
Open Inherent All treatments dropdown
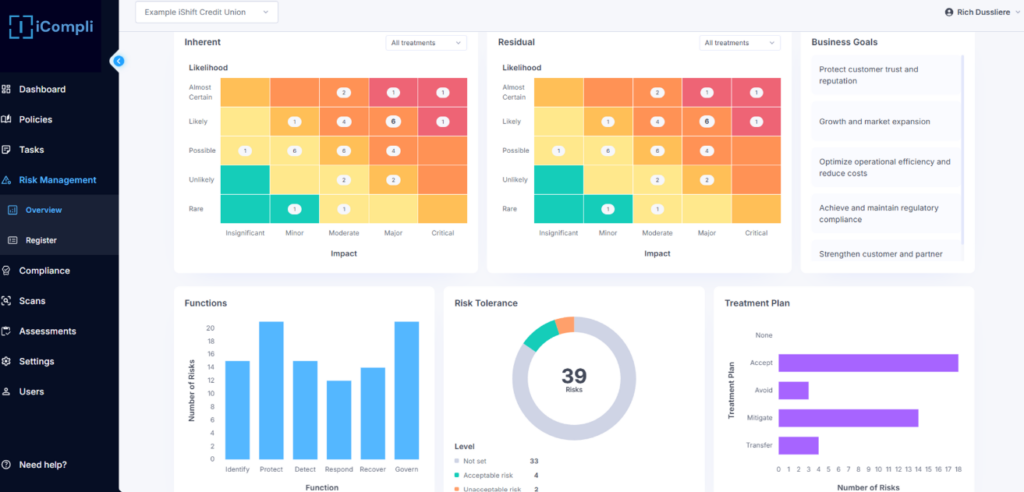pos(426,43)
